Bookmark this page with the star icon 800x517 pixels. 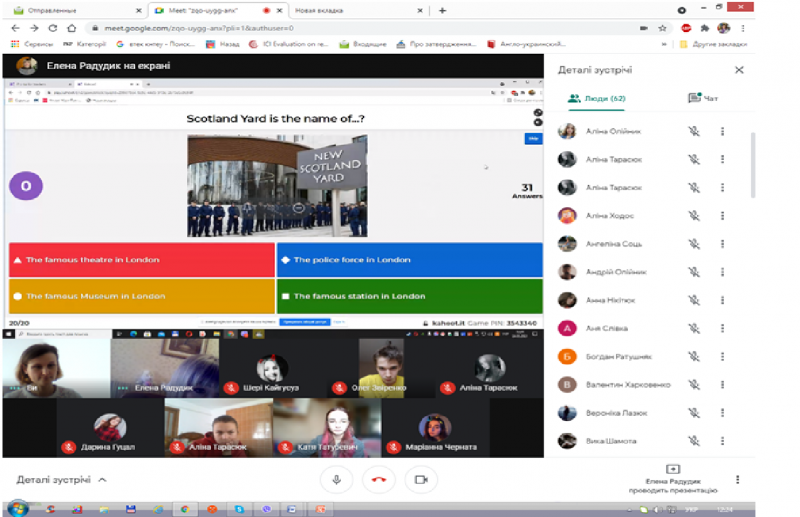pyautogui.click(x=662, y=28)
